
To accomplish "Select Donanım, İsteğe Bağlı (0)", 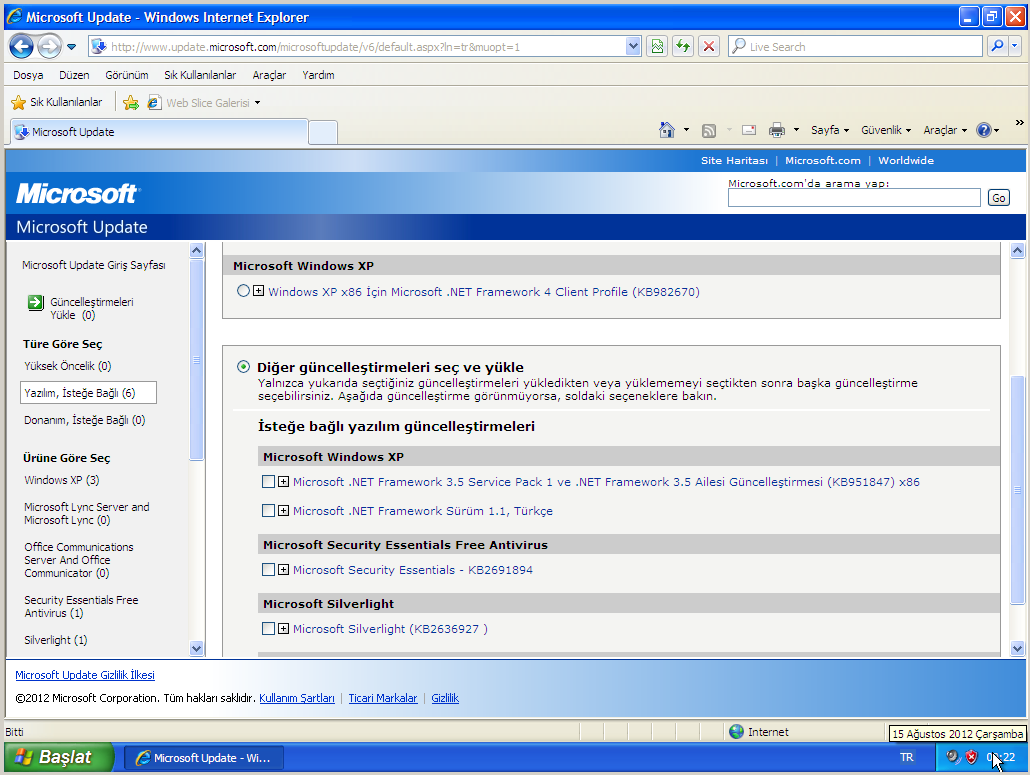I will (x=84, y=420).
